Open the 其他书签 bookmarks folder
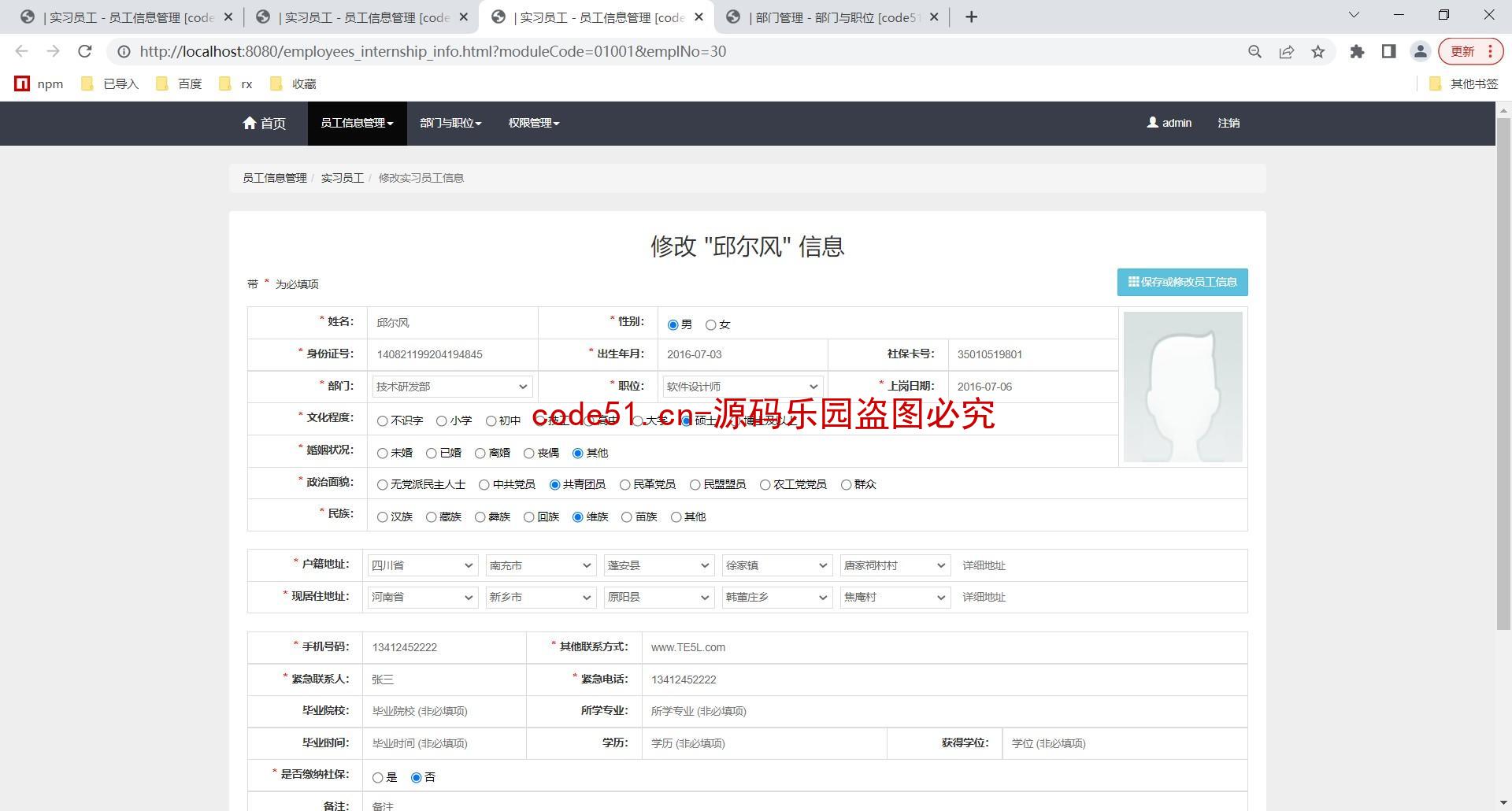 tap(1464, 83)
